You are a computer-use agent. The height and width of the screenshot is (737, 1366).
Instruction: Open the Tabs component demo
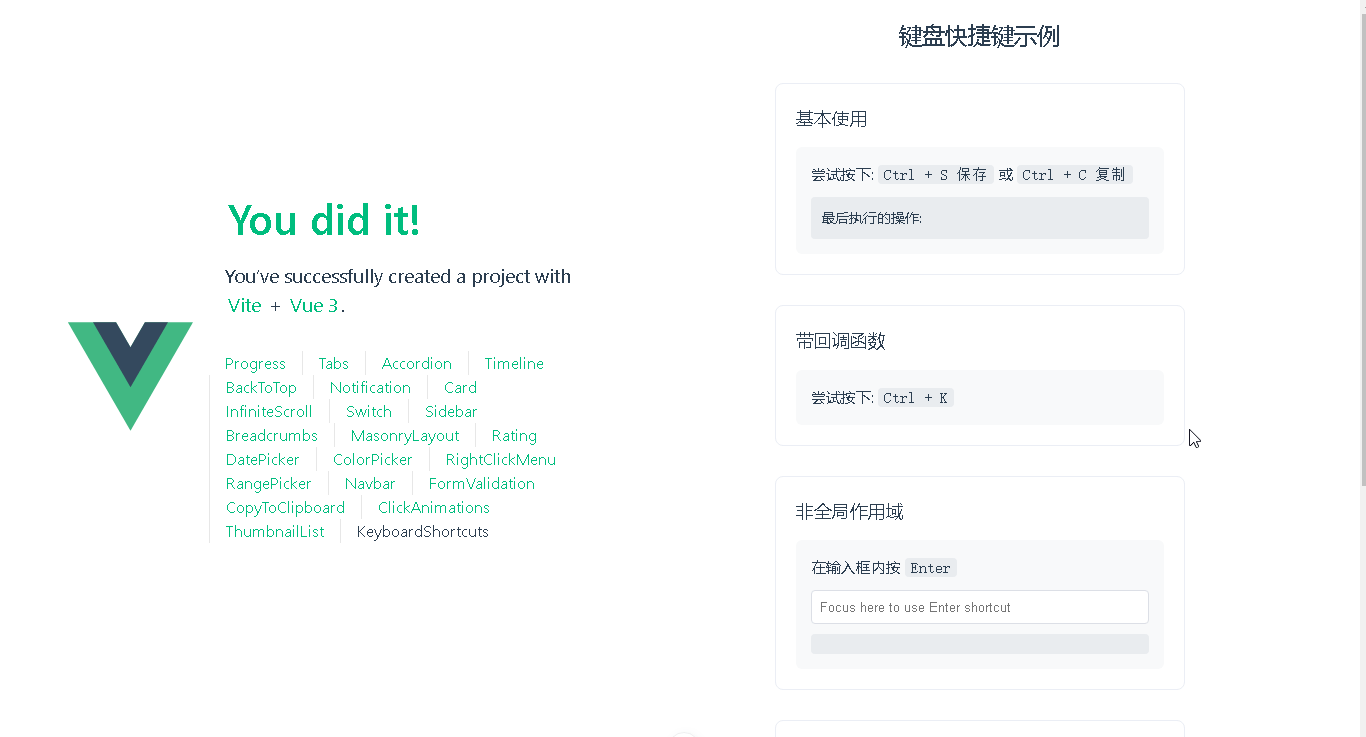(x=333, y=363)
